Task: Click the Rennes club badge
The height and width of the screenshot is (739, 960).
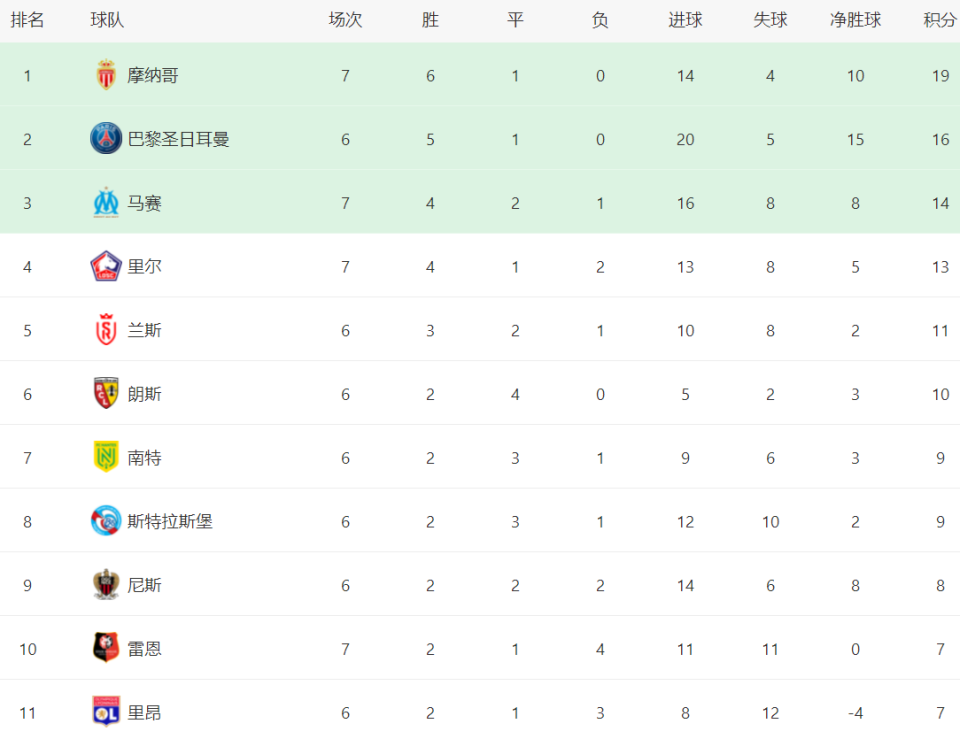Action: coord(106,648)
